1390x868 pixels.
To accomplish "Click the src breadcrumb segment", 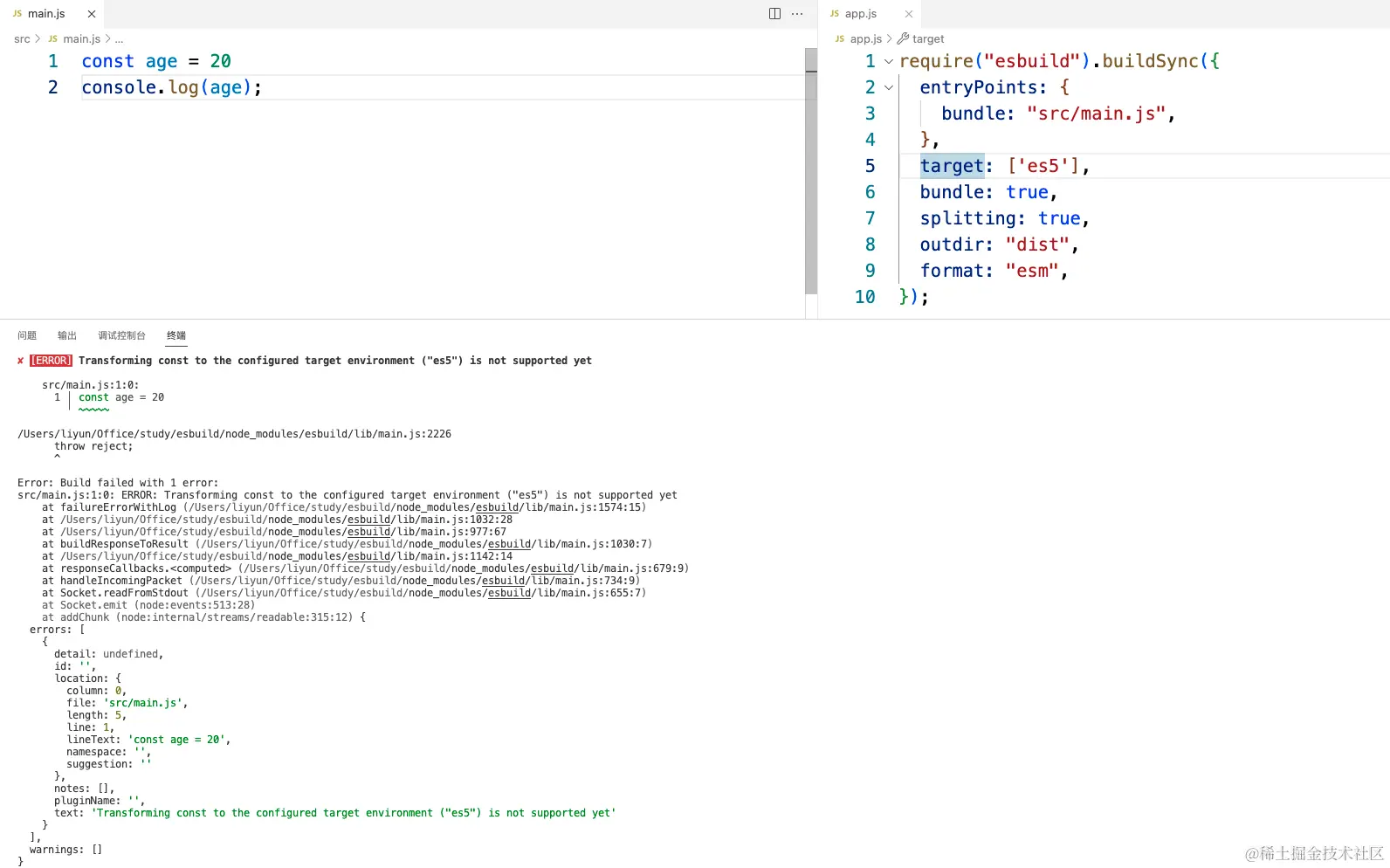I will pos(22,39).
